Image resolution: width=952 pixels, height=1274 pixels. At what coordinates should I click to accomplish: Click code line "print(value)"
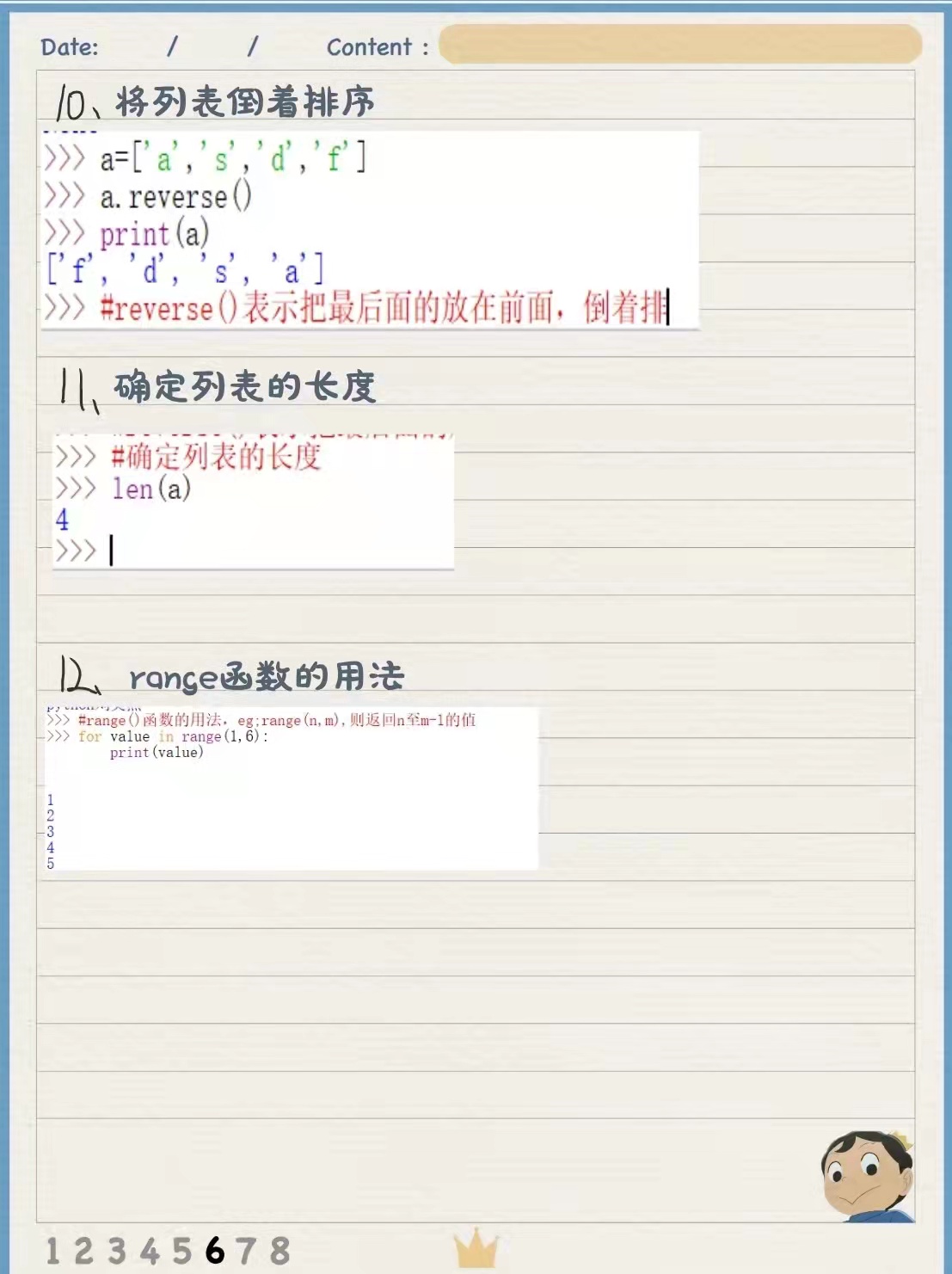(x=157, y=752)
